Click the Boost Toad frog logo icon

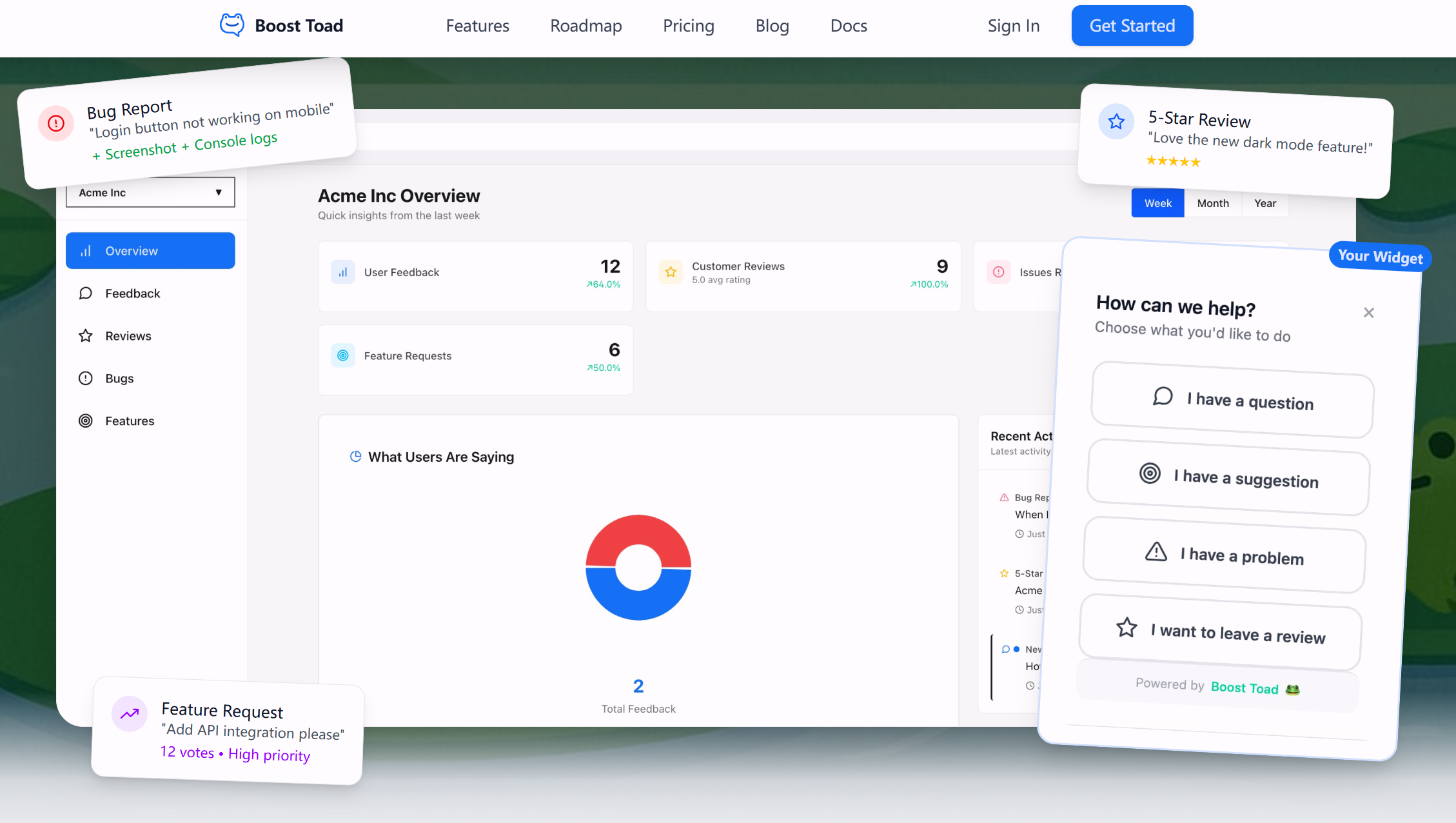click(231, 25)
